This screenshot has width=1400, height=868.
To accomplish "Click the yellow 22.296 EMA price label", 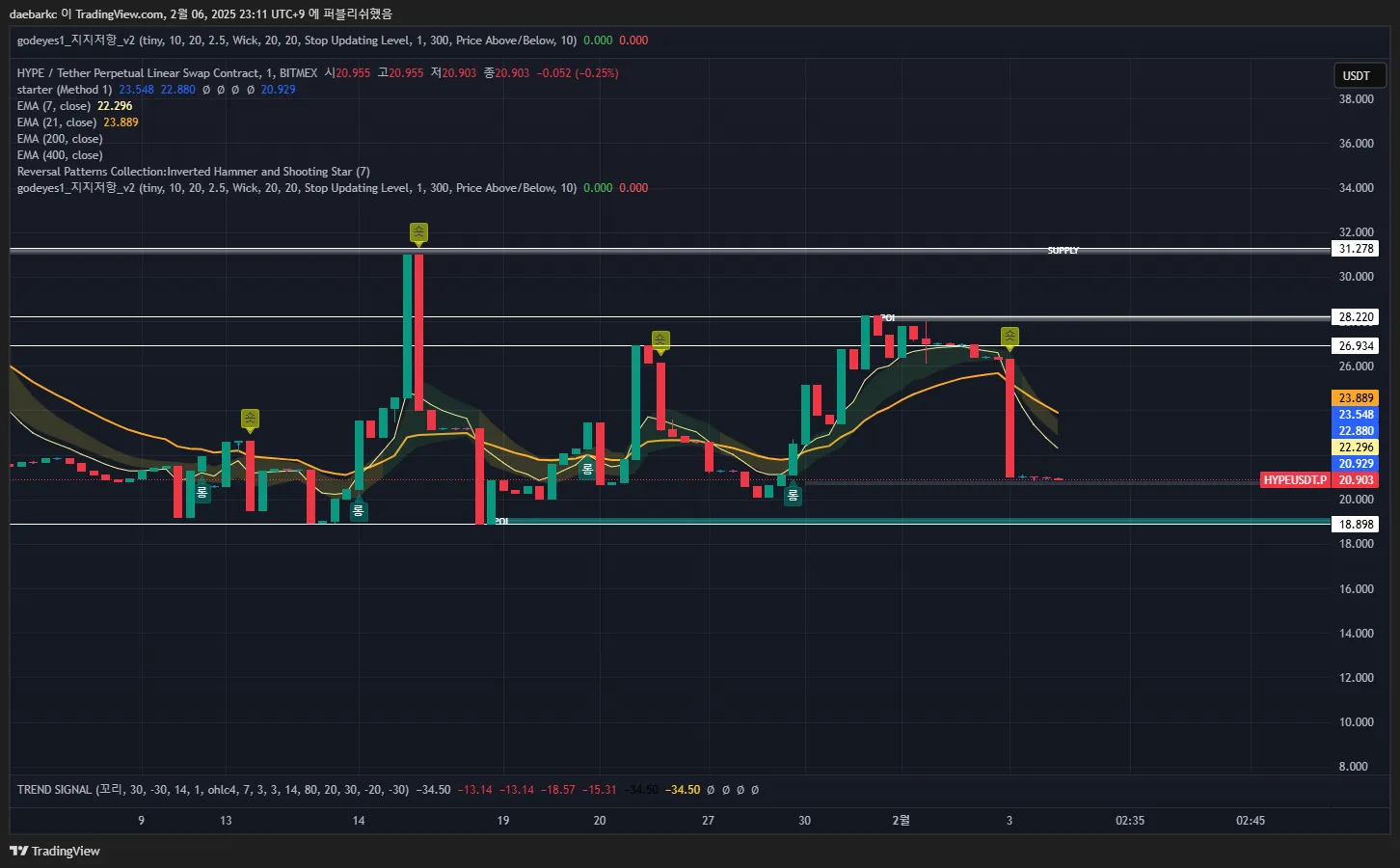I will click(1356, 448).
